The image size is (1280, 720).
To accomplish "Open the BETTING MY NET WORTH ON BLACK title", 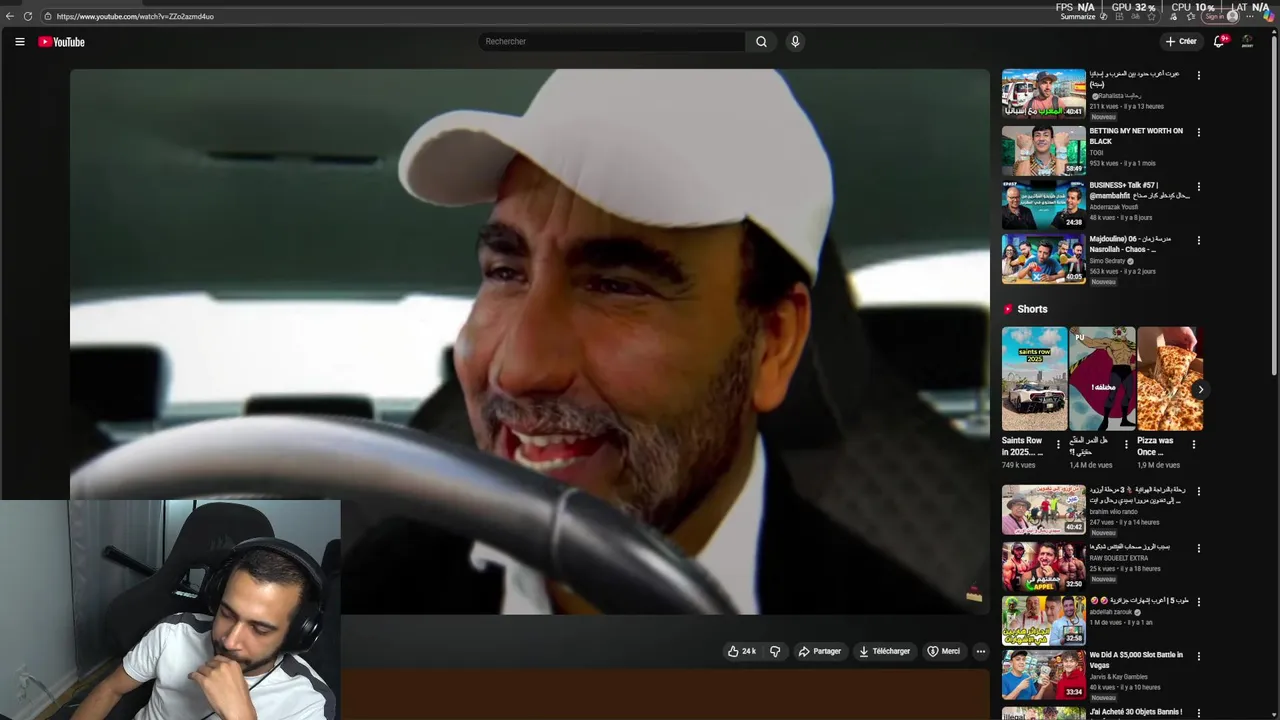I will pyautogui.click(x=1136, y=136).
